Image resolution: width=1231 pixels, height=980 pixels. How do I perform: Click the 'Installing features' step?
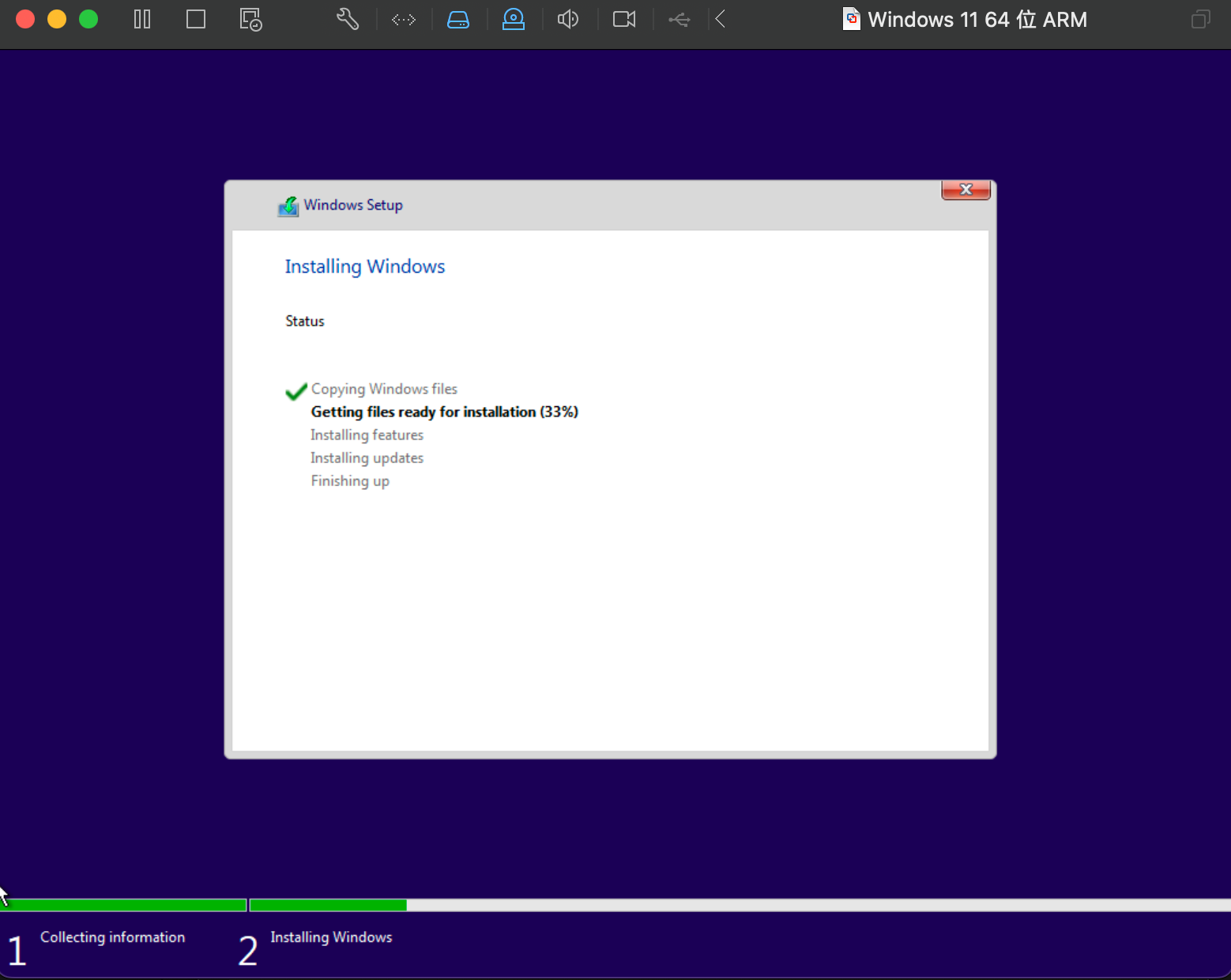367,435
